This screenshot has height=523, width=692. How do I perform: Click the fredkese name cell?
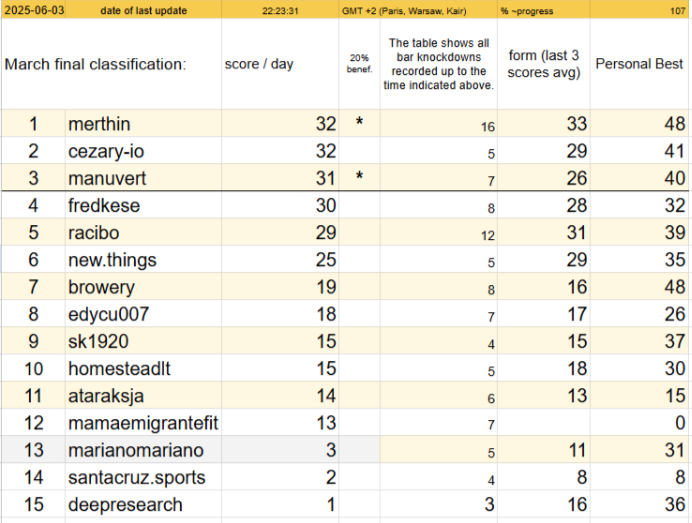coord(143,205)
